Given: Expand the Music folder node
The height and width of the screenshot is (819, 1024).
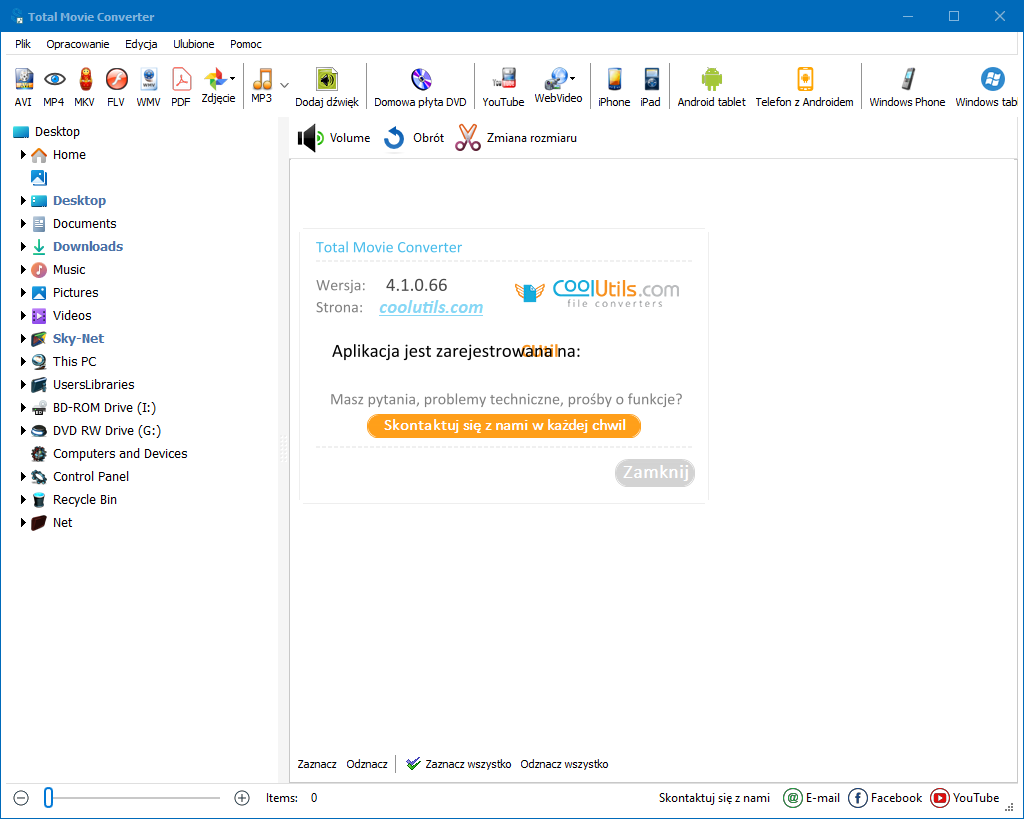Looking at the screenshot, I should pyautogui.click(x=23, y=270).
